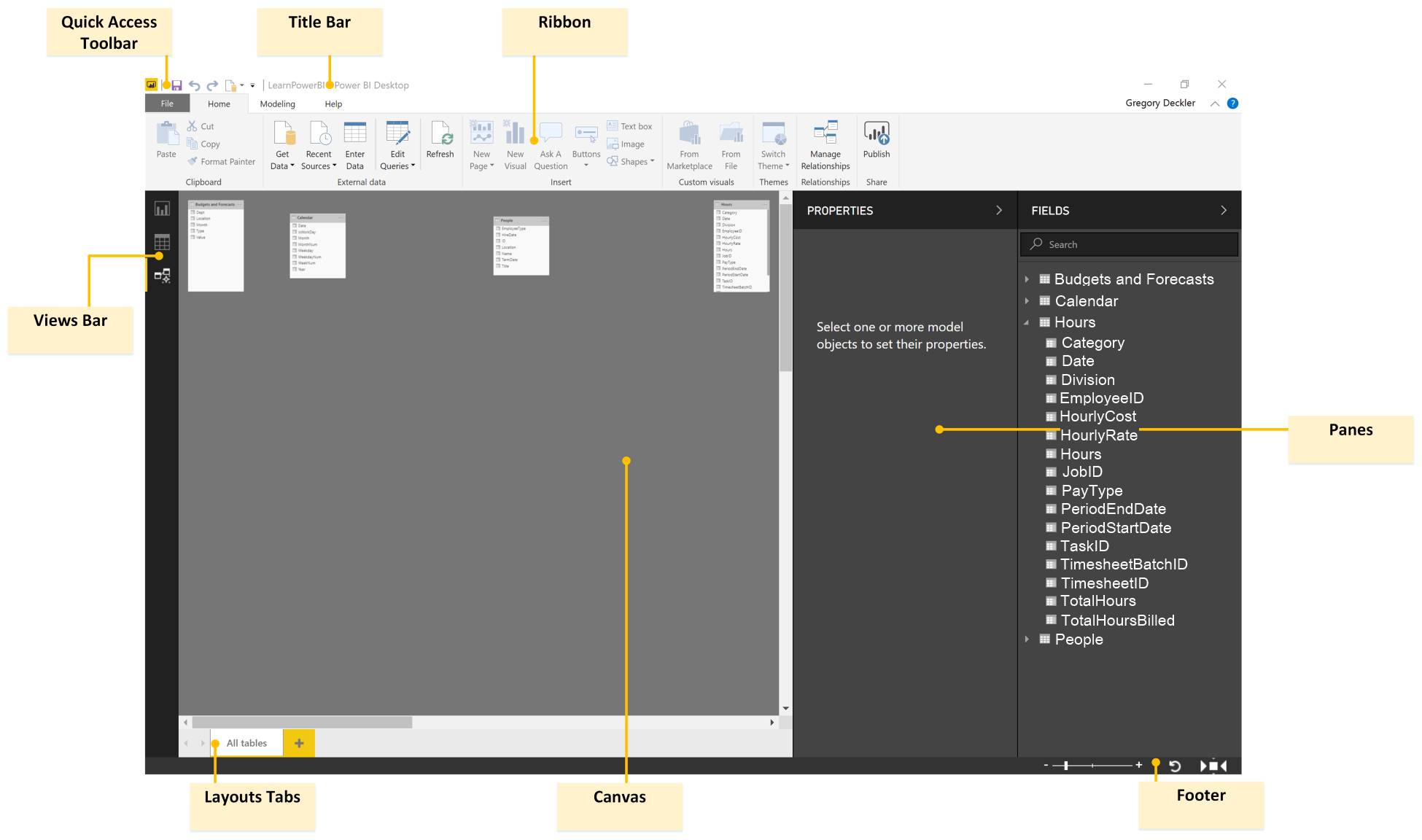This screenshot has height=840, width=1422.
Task: Click From Marketplace custom visuals icon
Action: point(690,133)
